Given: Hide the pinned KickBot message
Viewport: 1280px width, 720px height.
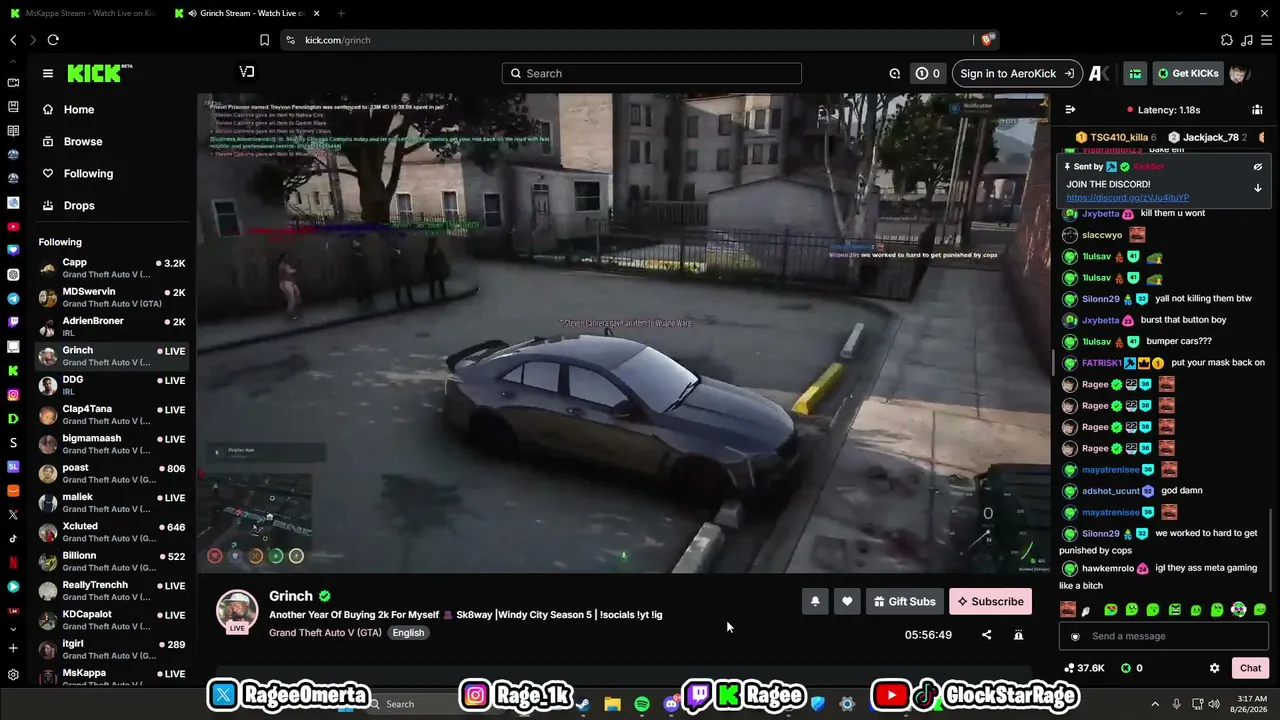Looking at the screenshot, I should pos(1258,167).
